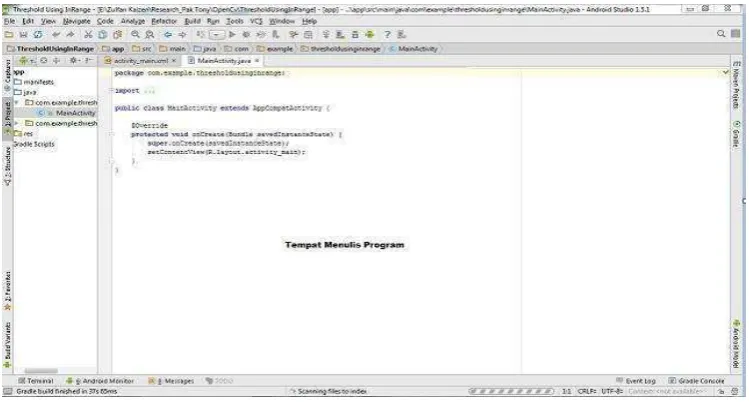Toggle the Structure tool window button

[7, 166]
